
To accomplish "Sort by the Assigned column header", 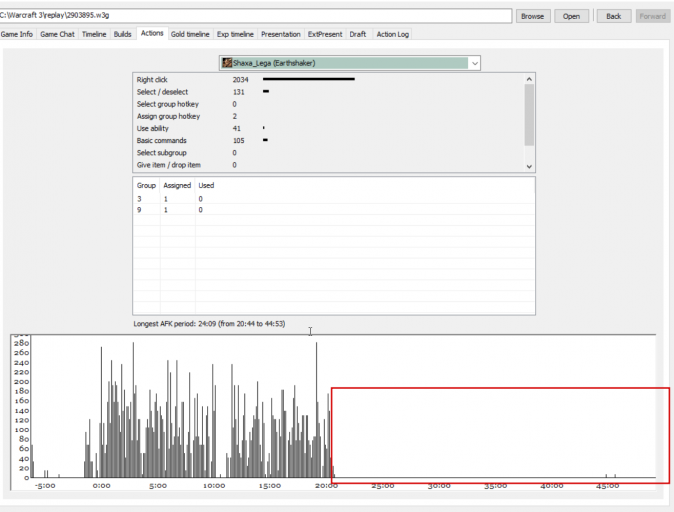I will [x=177, y=185].
